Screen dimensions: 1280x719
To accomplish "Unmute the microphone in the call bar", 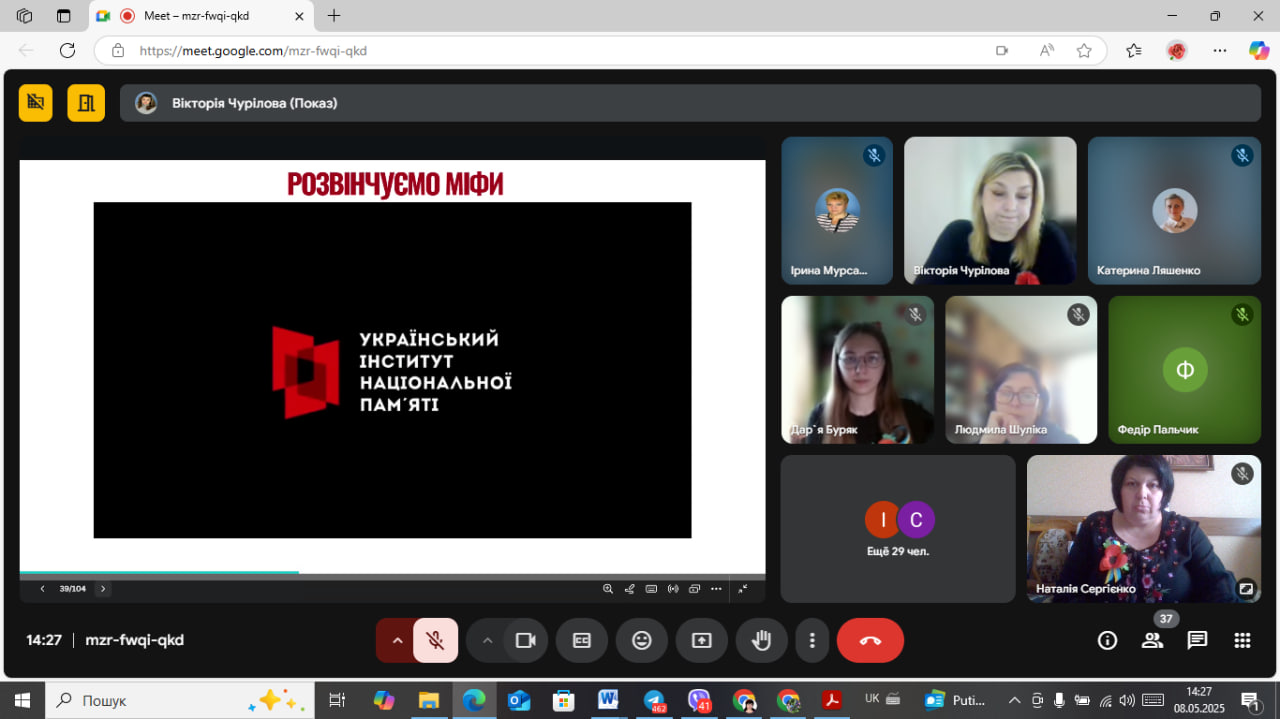I will point(435,640).
